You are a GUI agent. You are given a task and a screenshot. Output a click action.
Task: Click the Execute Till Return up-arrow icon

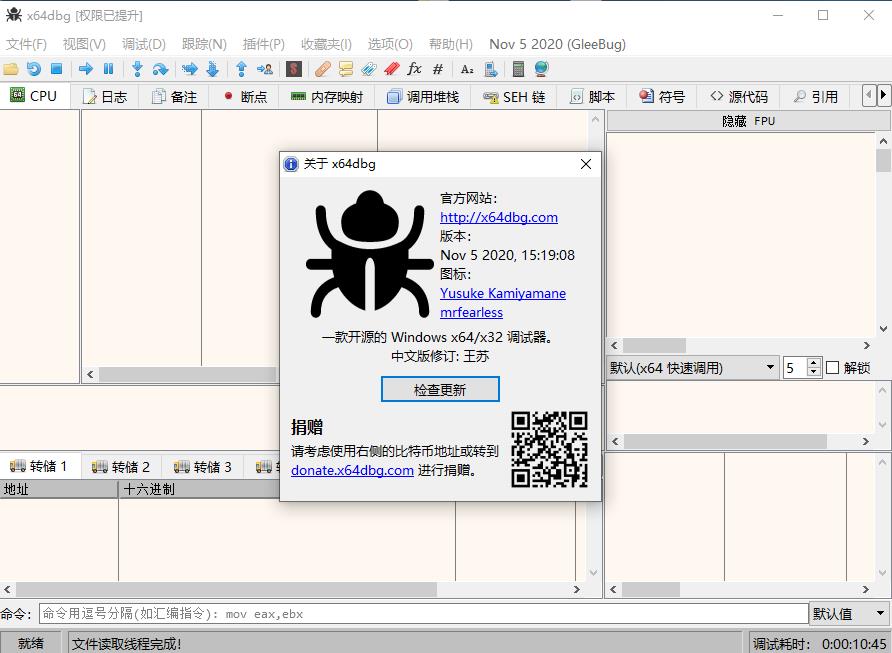(x=241, y=69)
